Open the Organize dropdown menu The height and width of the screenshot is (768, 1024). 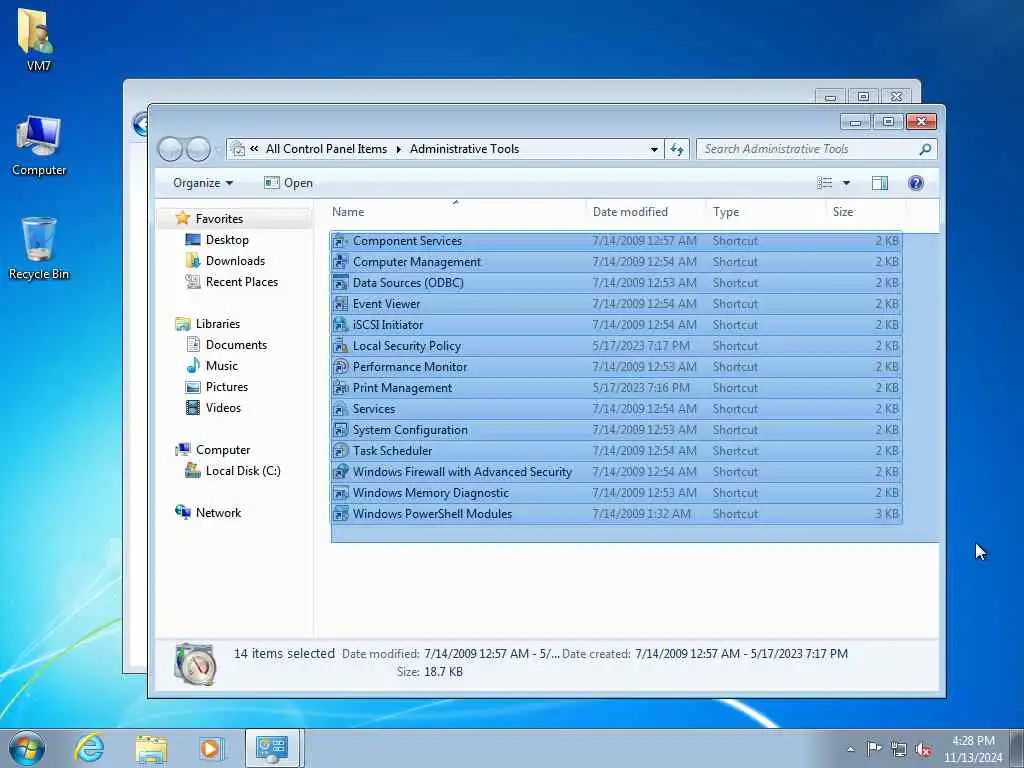202,184
